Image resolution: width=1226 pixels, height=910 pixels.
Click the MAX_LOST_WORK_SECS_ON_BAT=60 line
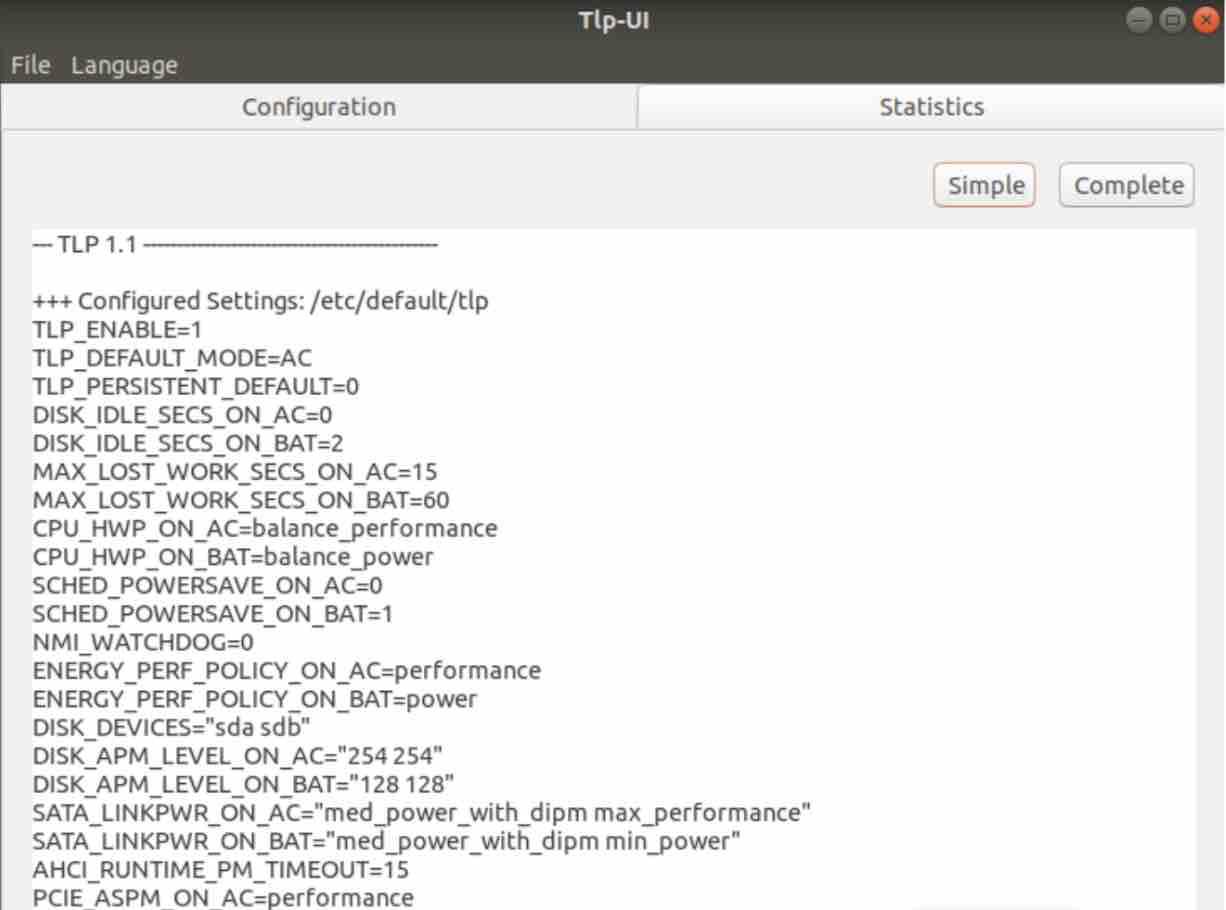(x=241, y=499)
